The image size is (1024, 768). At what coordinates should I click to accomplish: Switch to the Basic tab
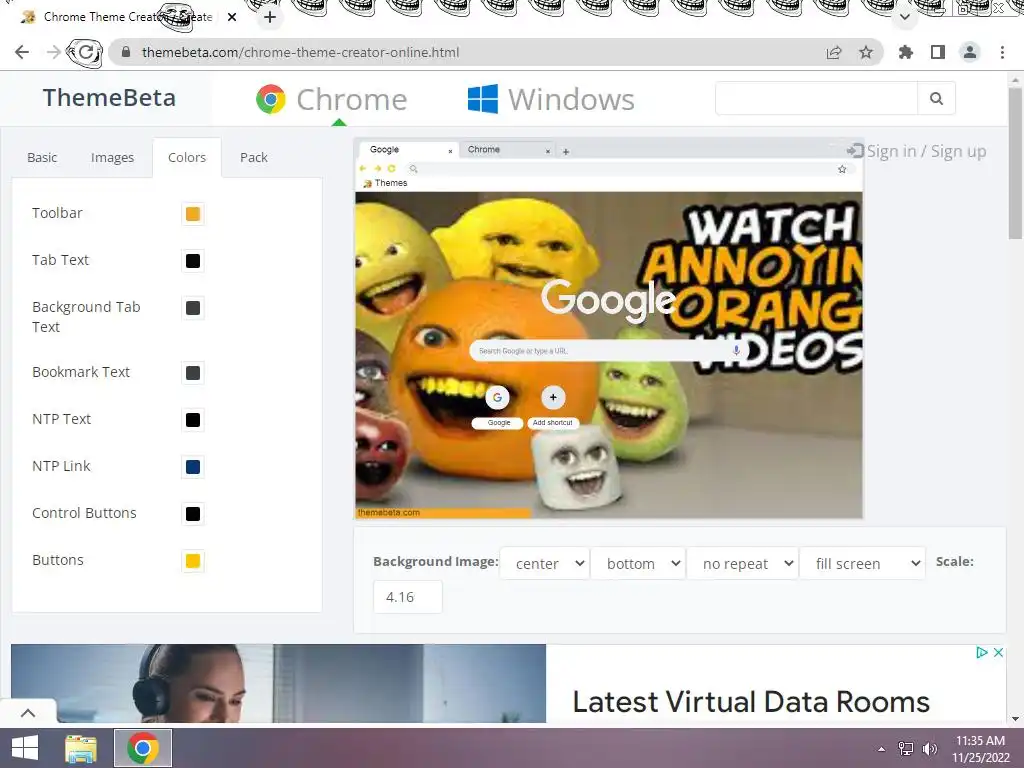[x=42, y=157]
